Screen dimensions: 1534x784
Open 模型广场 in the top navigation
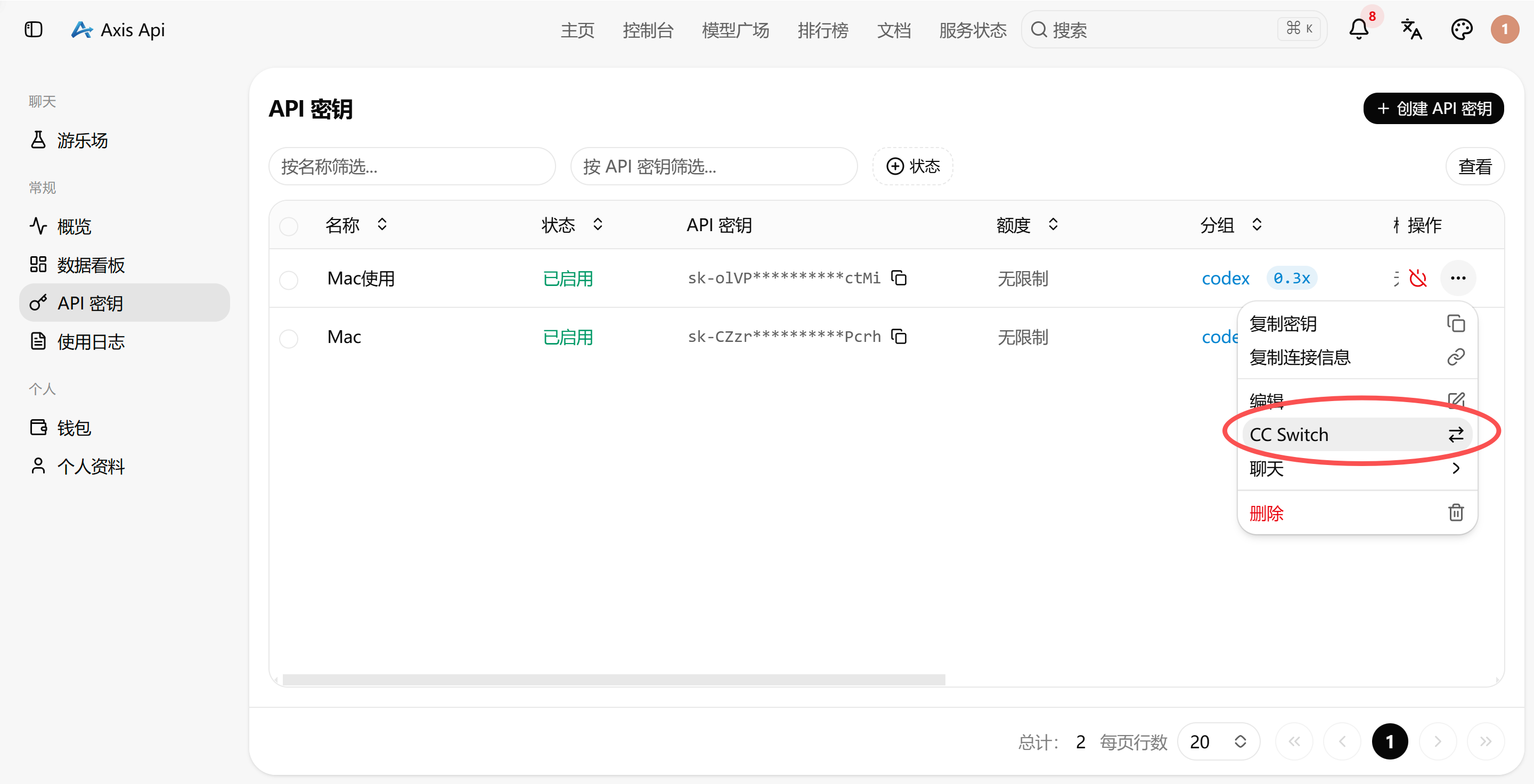[x=736, y=30]
